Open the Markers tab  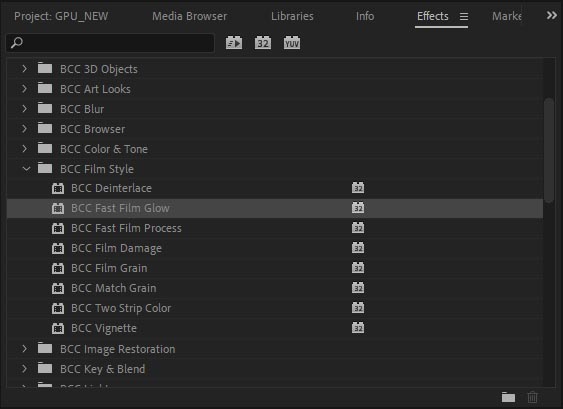tap(507, 16)
